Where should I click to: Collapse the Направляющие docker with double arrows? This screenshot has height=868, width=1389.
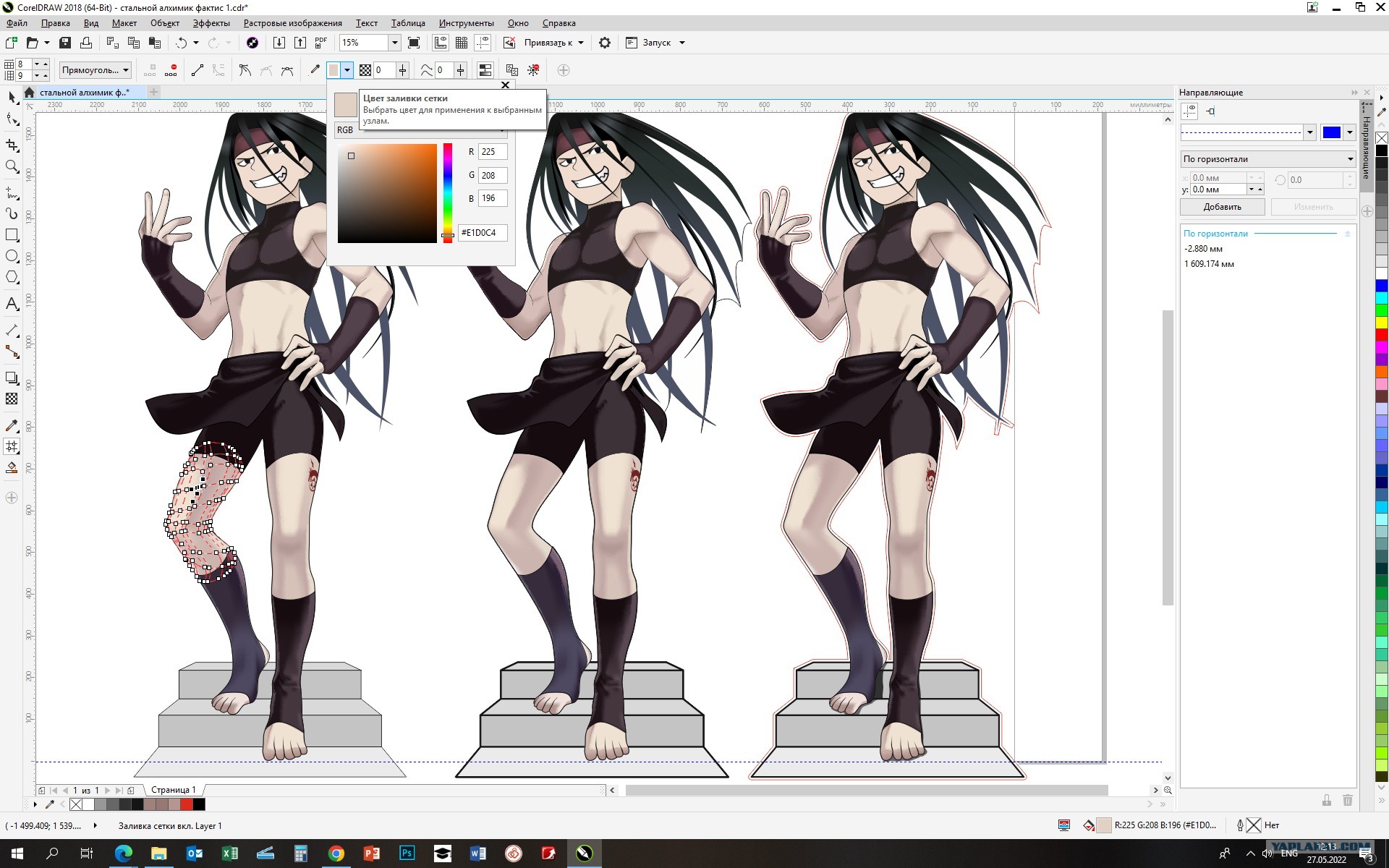coord(1354,93)
